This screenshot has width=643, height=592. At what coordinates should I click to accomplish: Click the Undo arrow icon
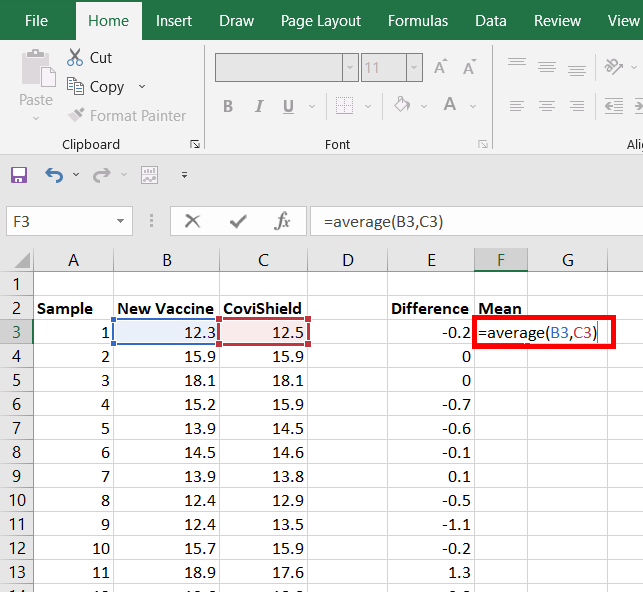pos(54,175)
